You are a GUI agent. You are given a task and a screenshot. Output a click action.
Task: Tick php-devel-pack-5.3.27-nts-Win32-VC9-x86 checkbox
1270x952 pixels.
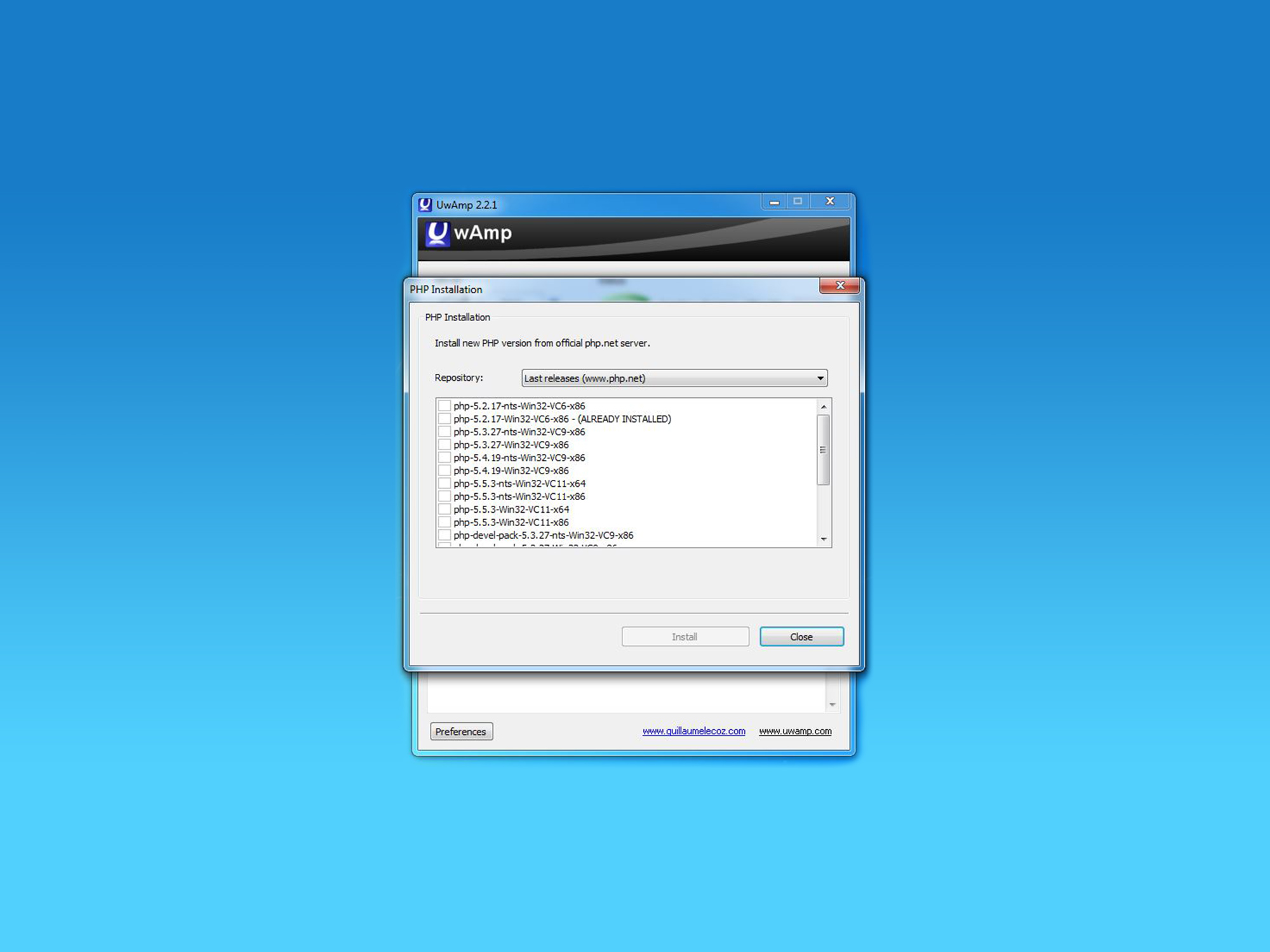444,535
